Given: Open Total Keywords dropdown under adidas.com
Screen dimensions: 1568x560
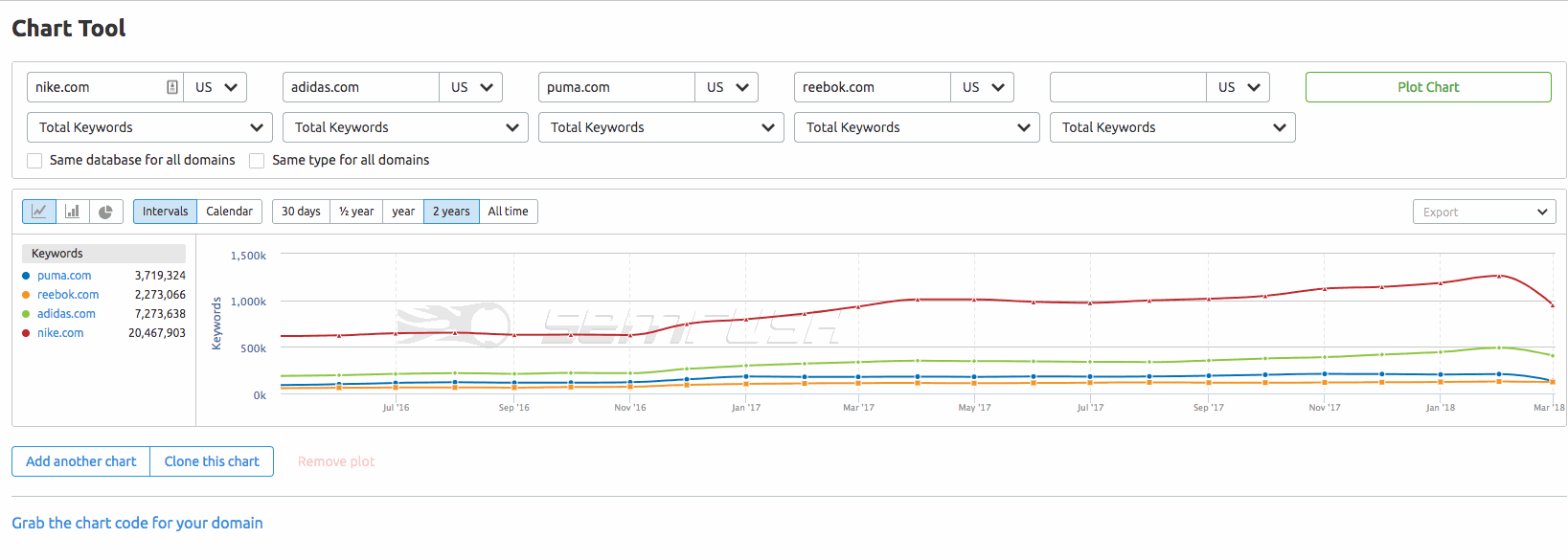Looking at the screenshot, I should click(405, 127).
